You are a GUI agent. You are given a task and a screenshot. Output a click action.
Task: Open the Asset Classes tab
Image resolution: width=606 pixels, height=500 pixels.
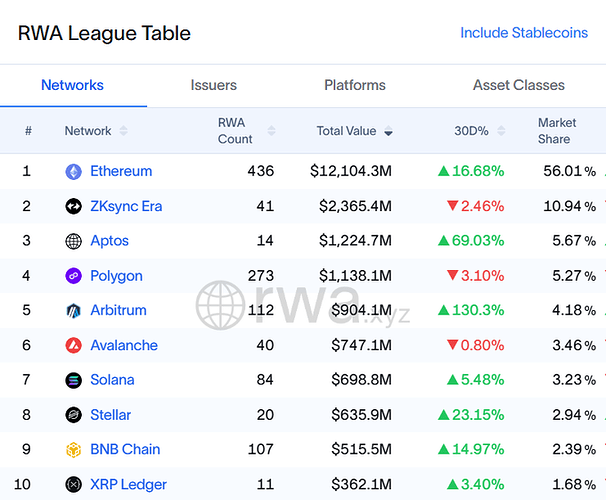(518, 86)
